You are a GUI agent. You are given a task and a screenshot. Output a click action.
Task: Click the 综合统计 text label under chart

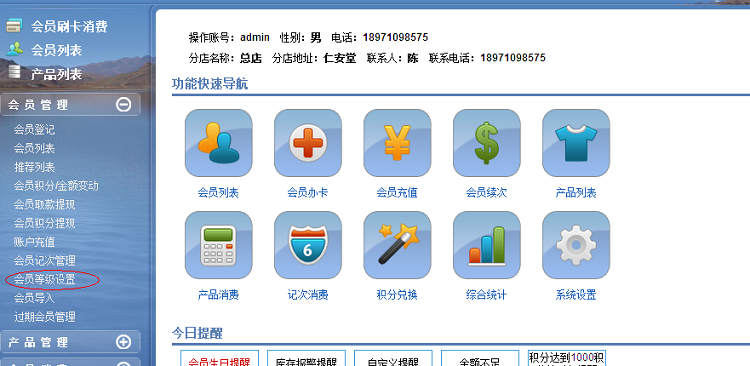click(x=486, y=295)
